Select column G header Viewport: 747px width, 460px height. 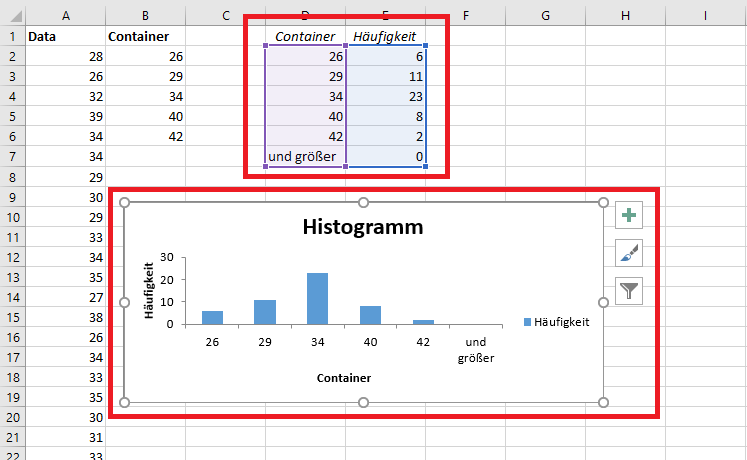point(545,16)
